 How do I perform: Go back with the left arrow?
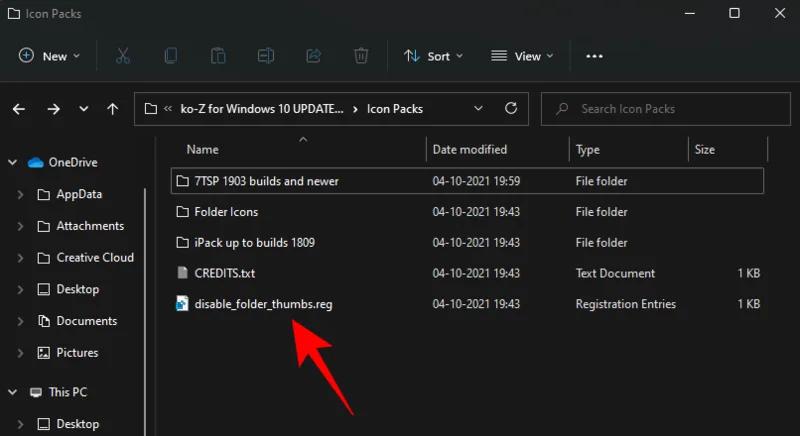[19, 109]
